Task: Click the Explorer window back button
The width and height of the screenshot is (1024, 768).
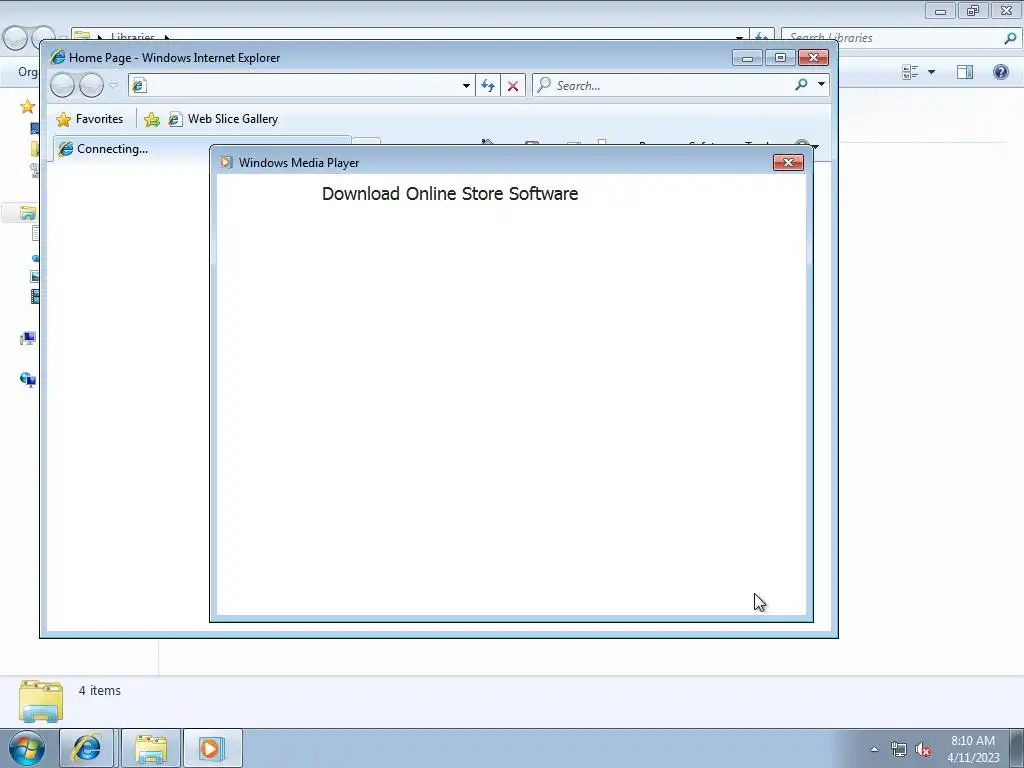Action: [x=14, y=38]
